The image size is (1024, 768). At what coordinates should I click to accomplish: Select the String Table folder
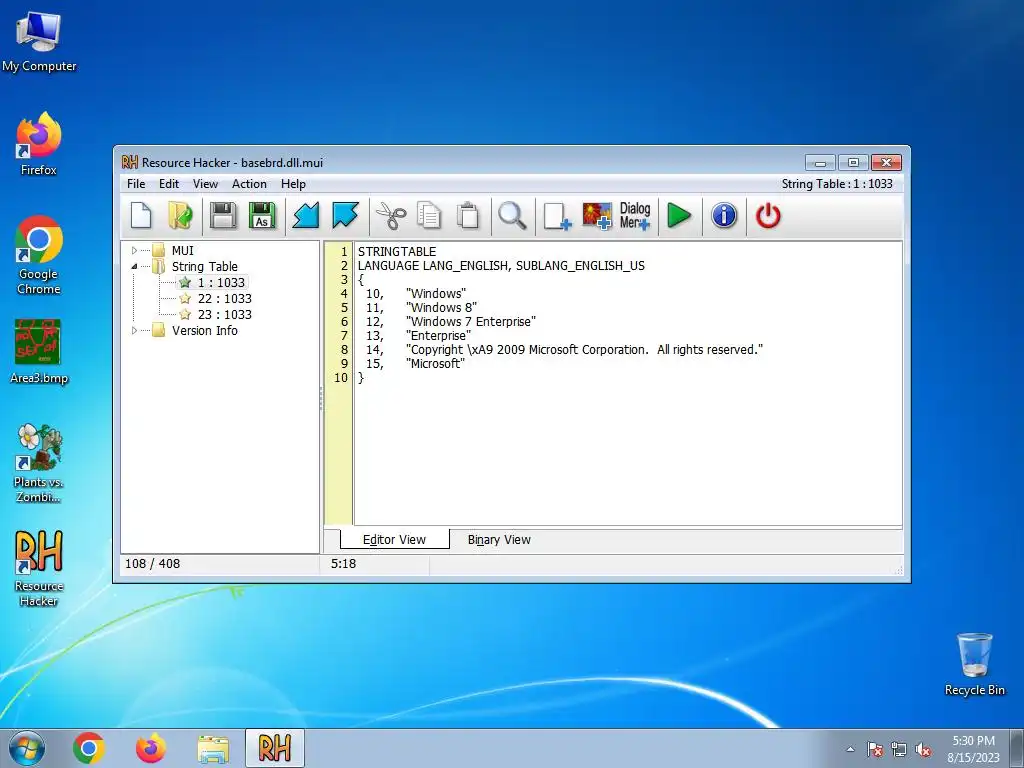tap(204, 266)
